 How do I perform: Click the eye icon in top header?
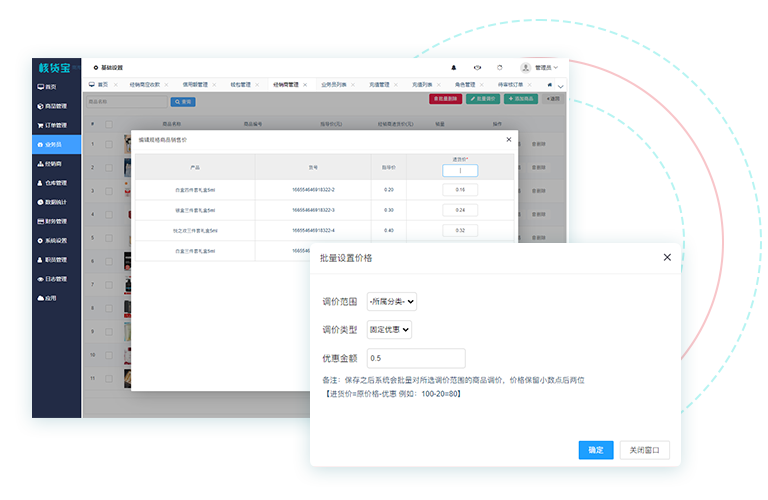[x=477, y=67]
